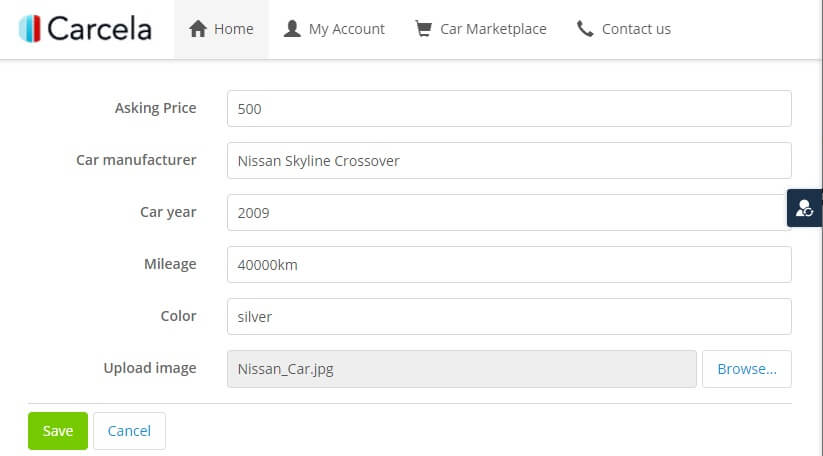Click the Nissan_Car.jpg file name box
823x456 pixels.
(461, 369)
